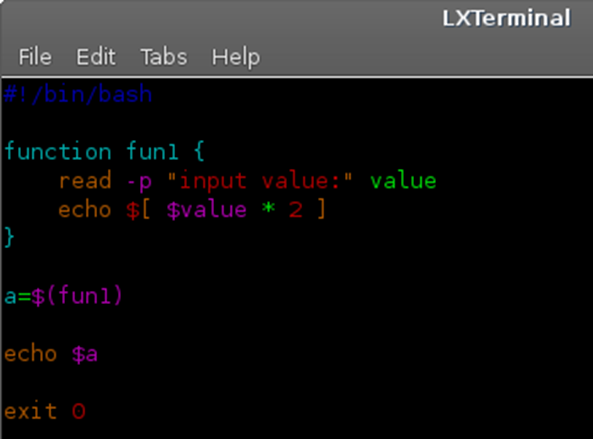Click the $value variable in arithmetic expression
This screenshot has width=593, height=439.
click(206, 210)
